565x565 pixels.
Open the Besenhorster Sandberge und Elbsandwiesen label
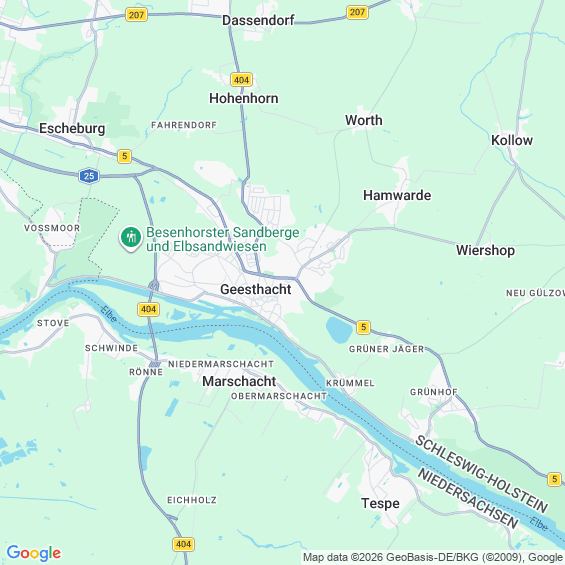click(x=222, y=239)
